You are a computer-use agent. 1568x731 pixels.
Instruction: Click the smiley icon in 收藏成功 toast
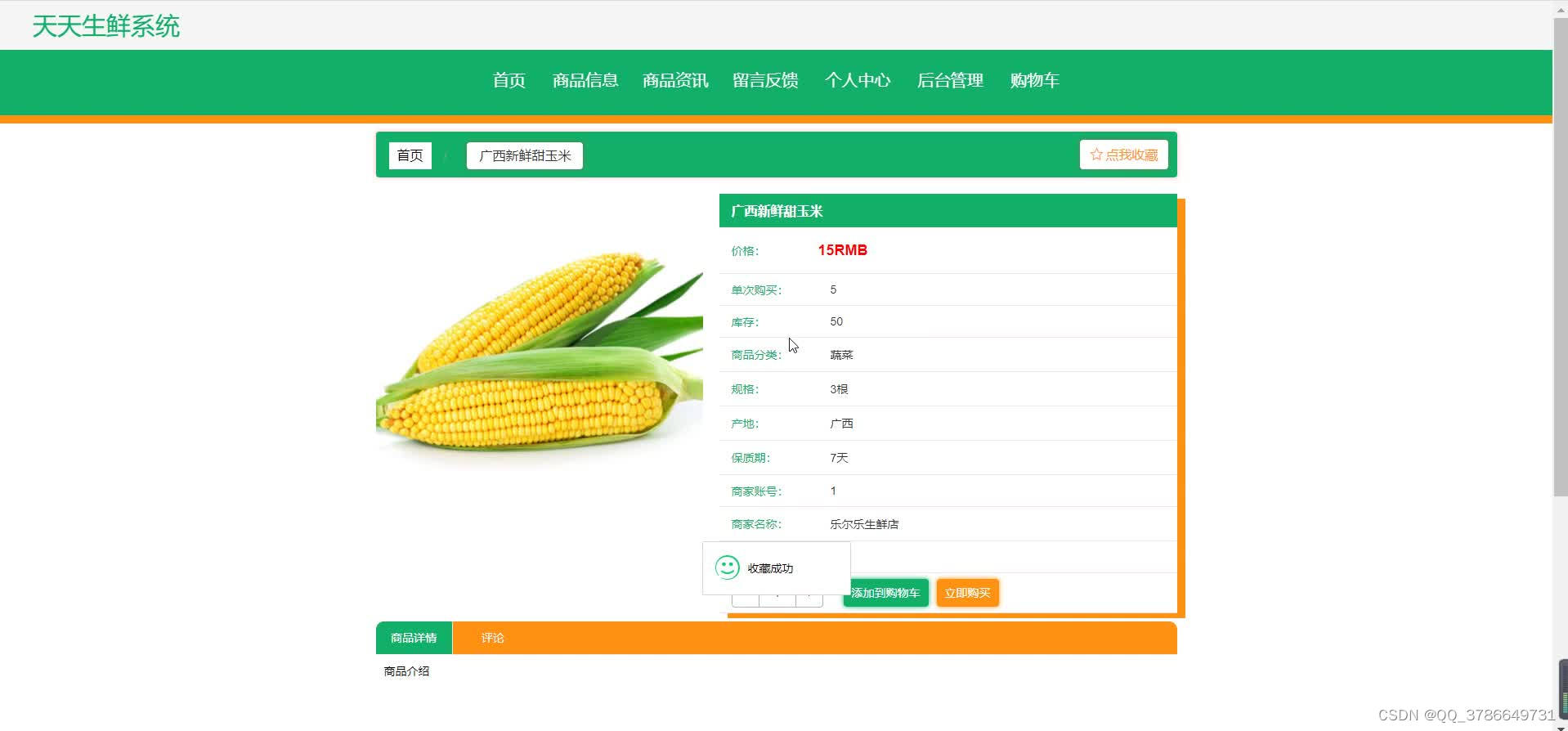[x=727, y=567]
